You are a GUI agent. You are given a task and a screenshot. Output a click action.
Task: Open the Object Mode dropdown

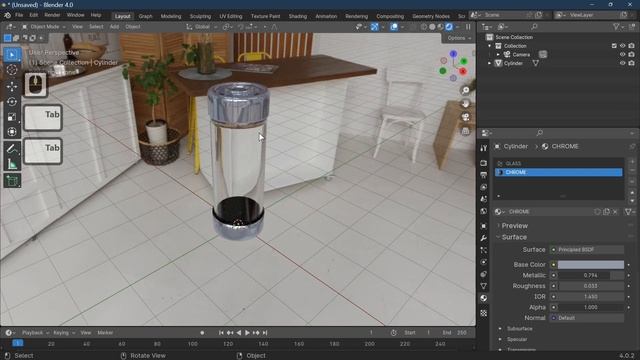44,27
